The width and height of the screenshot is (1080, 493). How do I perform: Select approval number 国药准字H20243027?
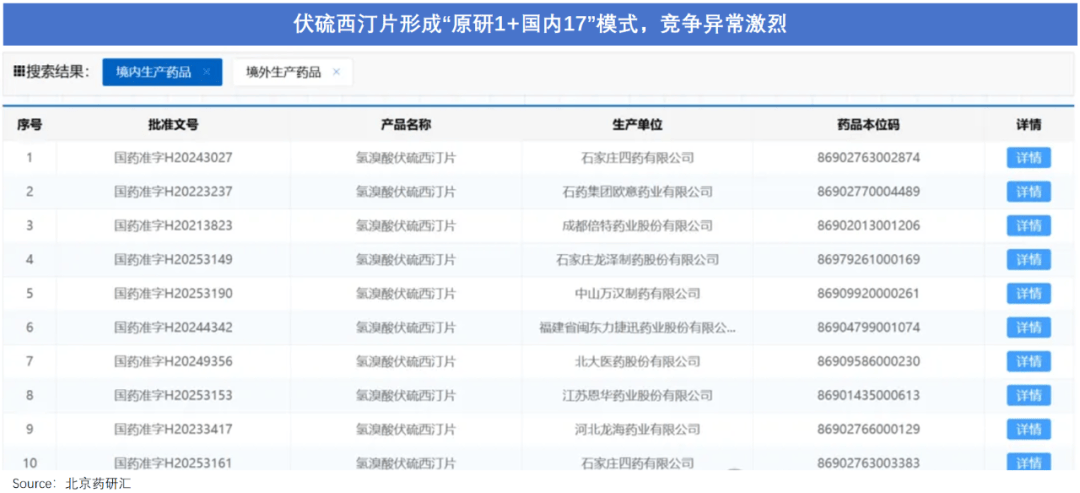tap(173, 158)
